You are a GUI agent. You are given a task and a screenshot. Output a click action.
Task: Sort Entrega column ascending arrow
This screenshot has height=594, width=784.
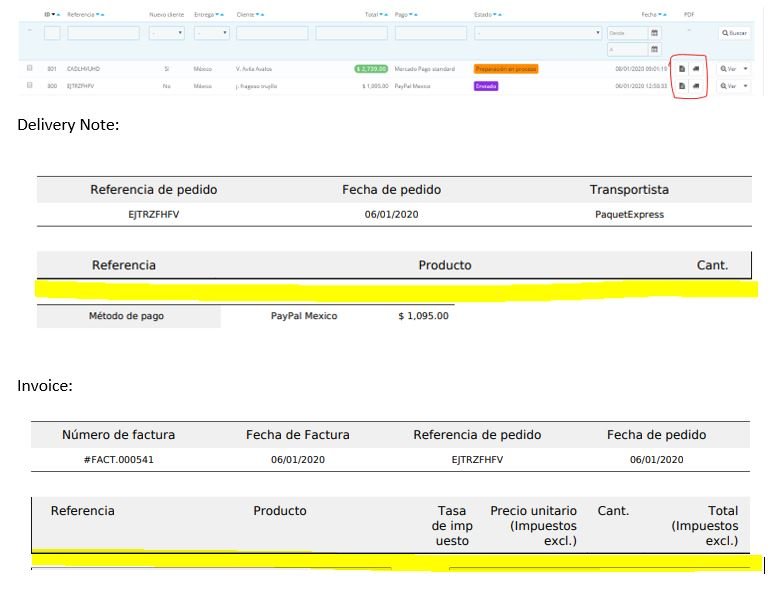(x=222, y=14)
